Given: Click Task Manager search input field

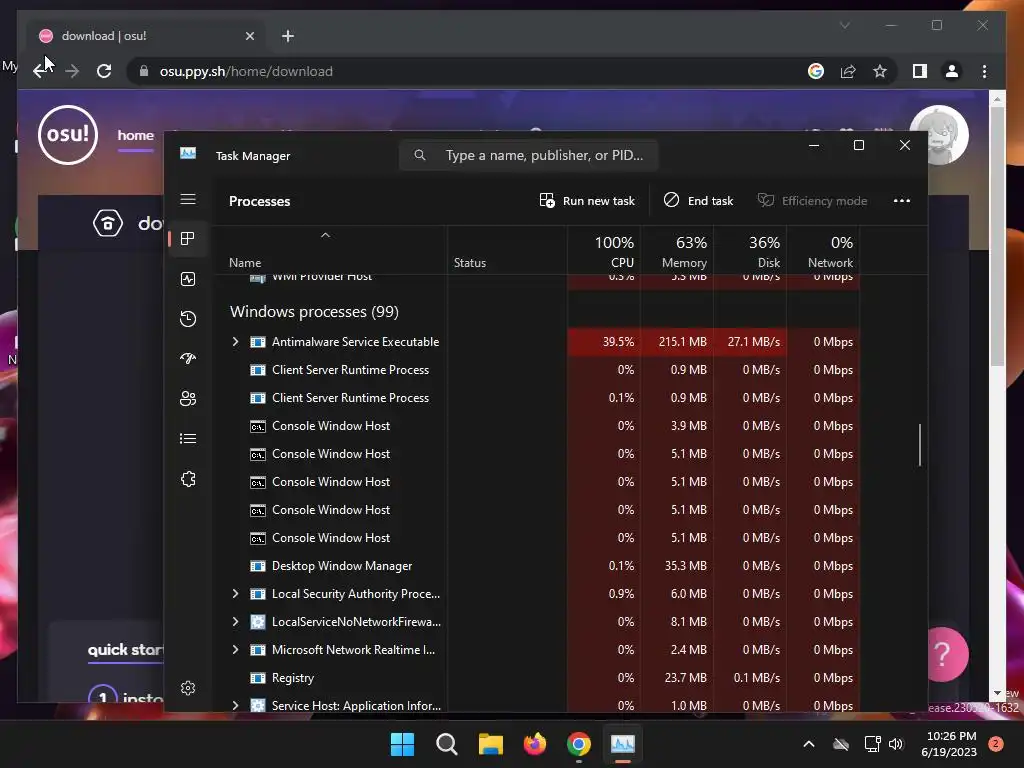Looking at the screenshot, I should click(x=528, y=155).
